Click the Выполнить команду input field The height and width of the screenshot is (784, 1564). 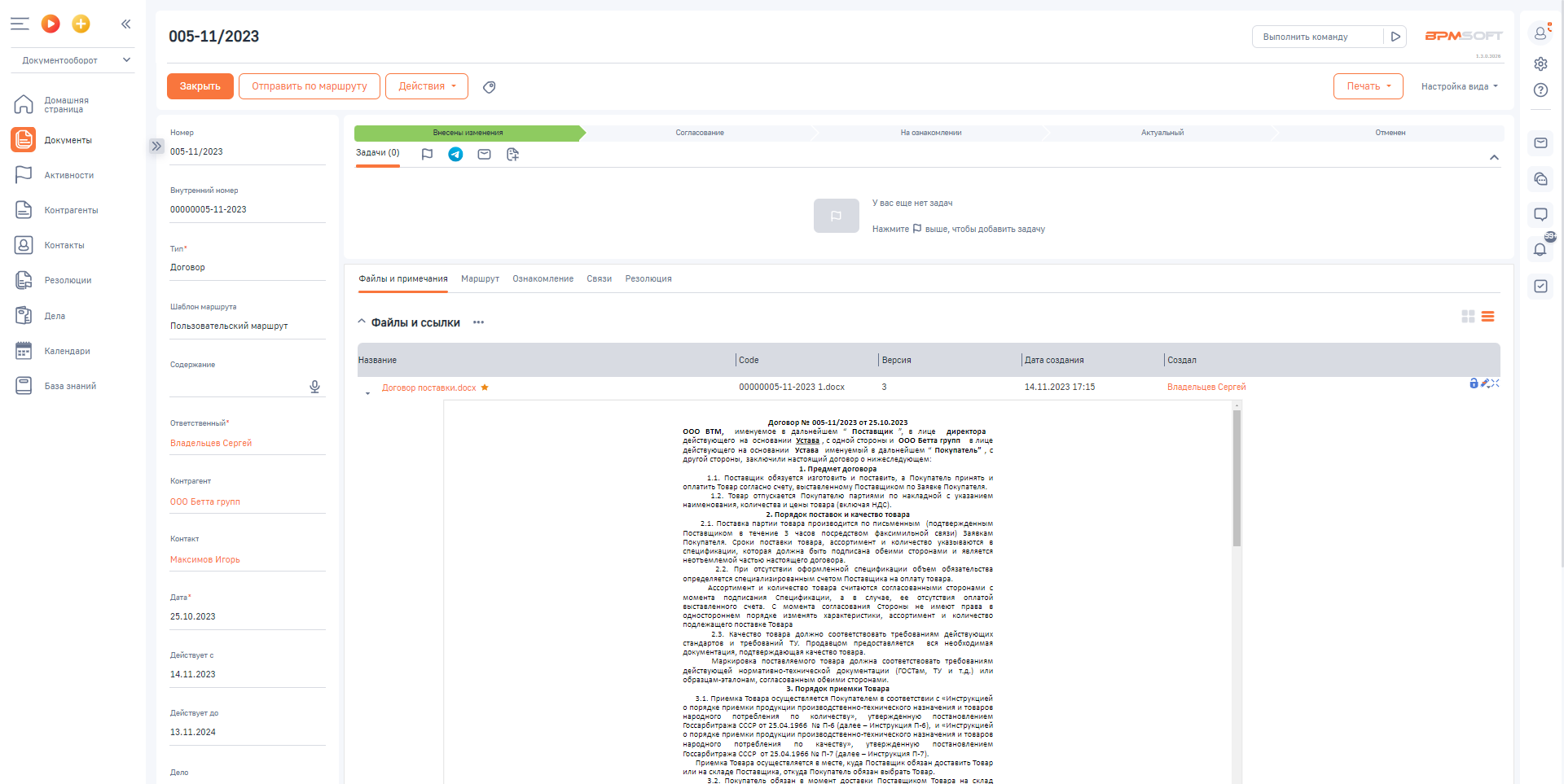pos(1317,37)
